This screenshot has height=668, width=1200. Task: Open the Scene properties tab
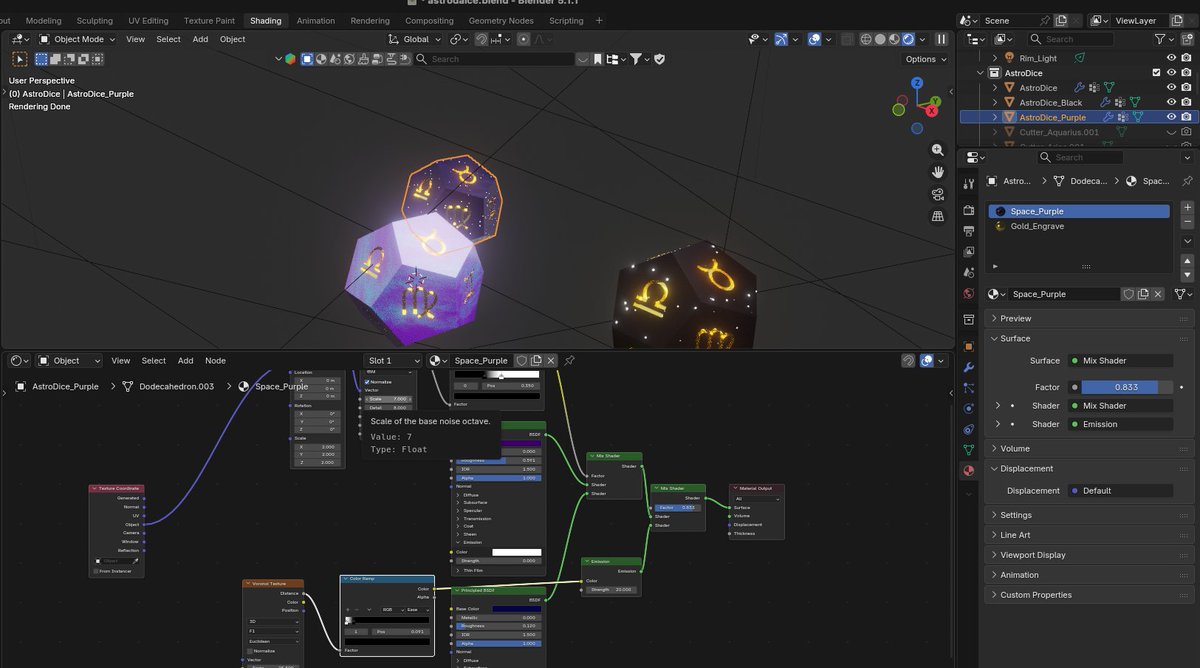(968, 272)
